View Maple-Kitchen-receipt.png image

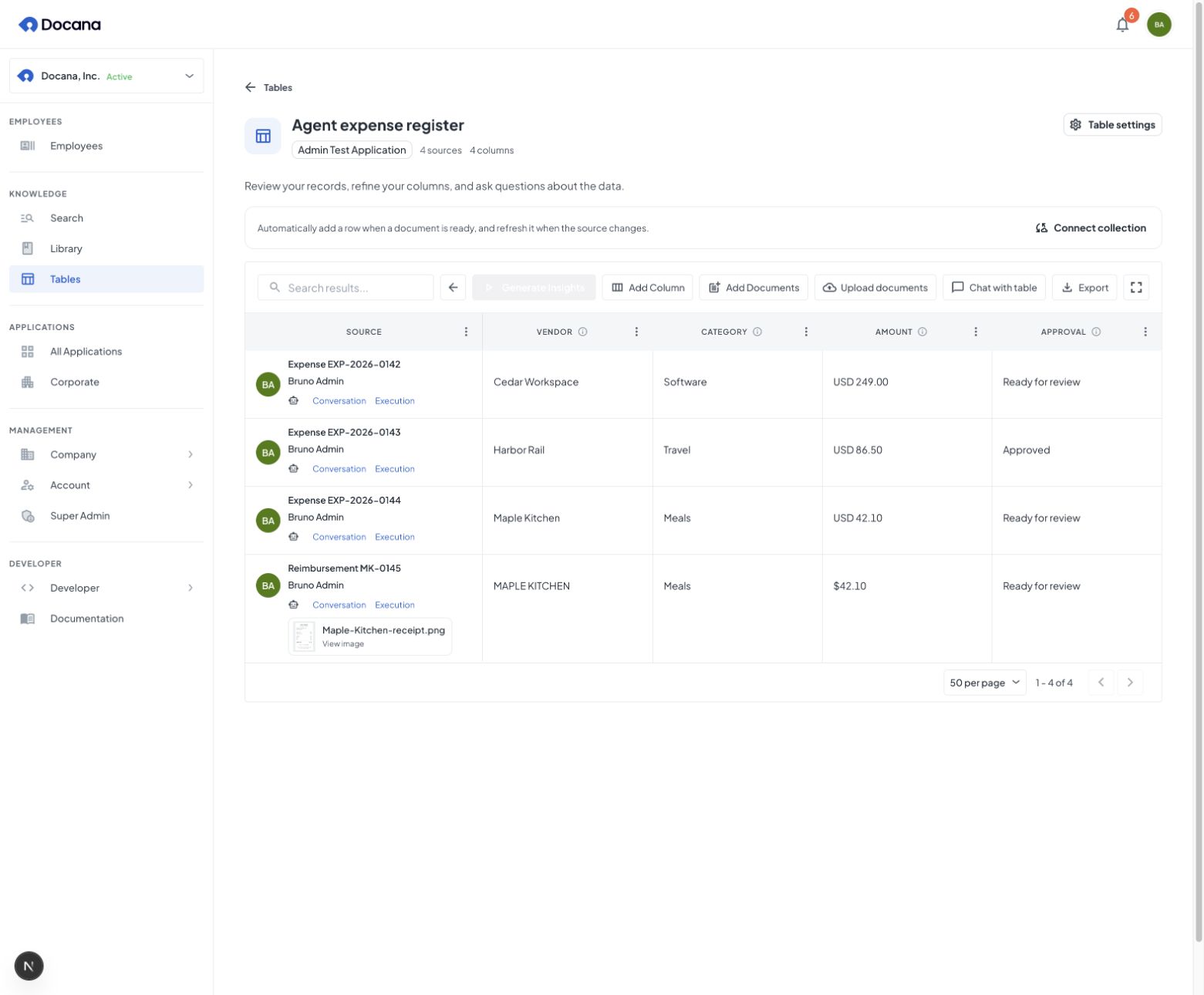click(x=370, y=636)
